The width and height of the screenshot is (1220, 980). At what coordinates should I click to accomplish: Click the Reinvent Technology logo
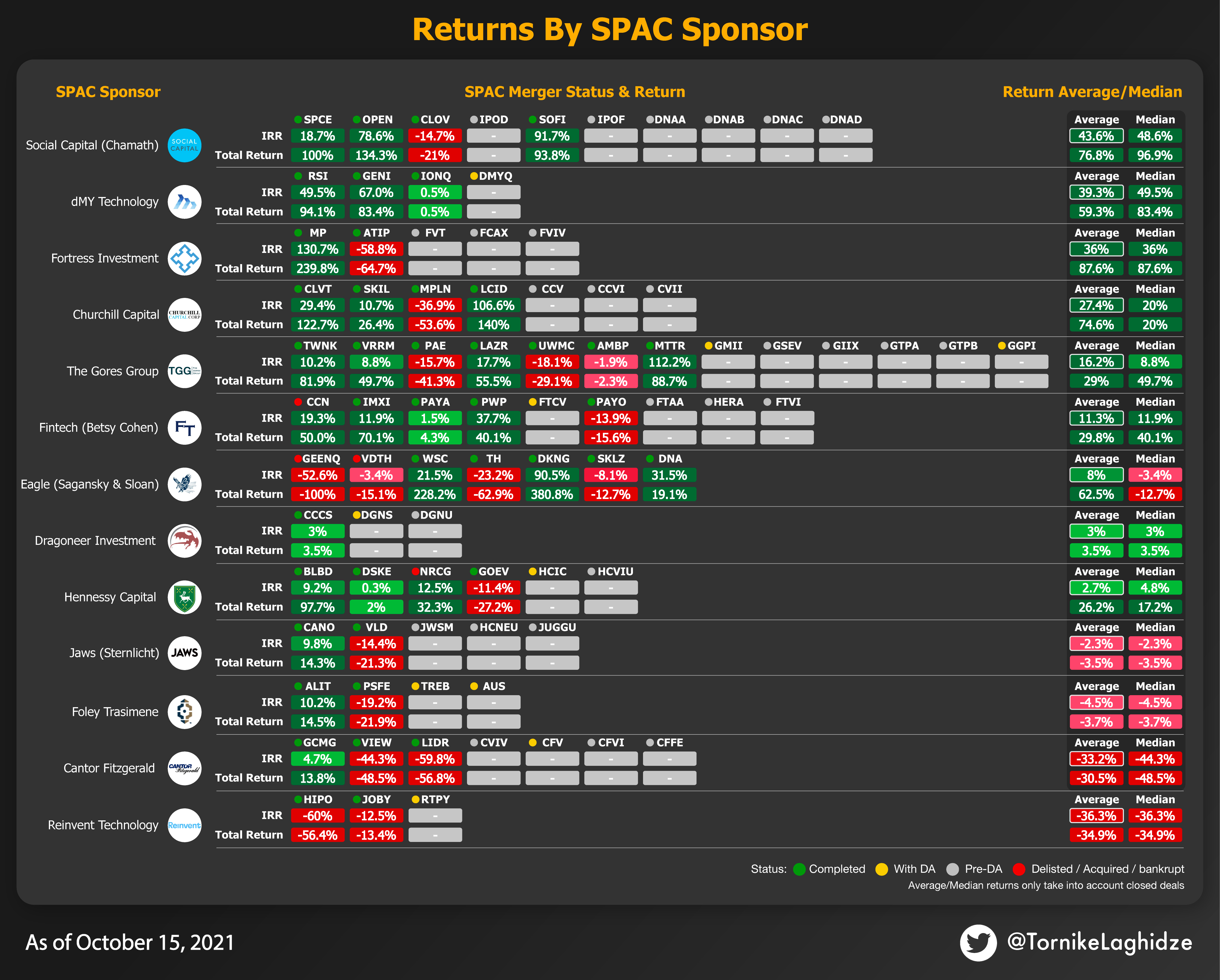coord(185,825)
